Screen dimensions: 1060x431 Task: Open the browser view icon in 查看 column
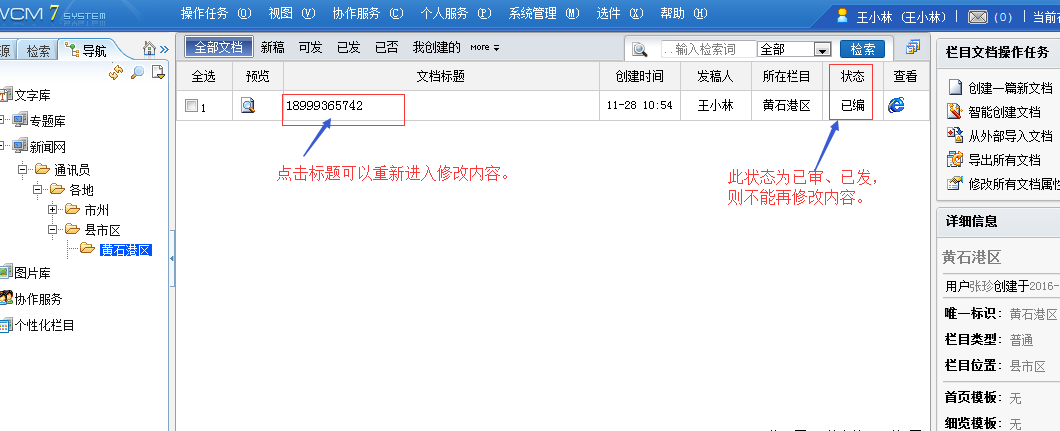click(x=896, y=105)
